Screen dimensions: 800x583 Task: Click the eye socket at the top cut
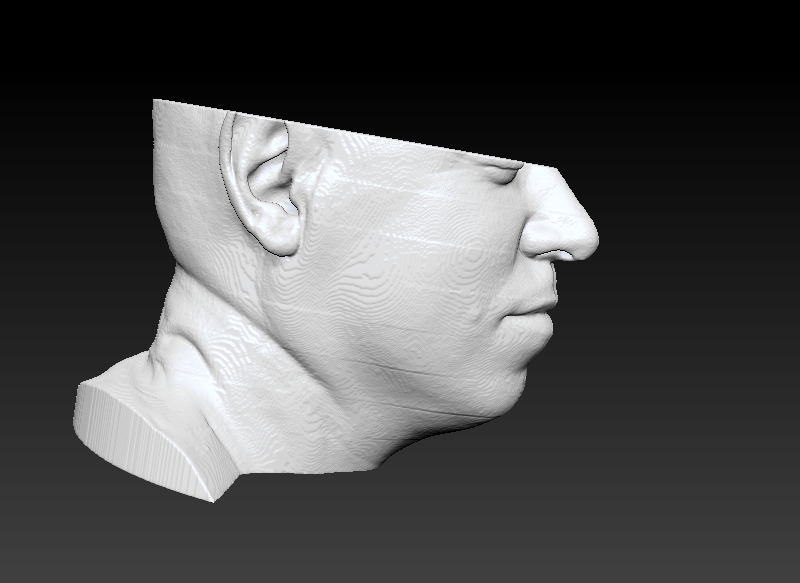(x=498, y=173)
